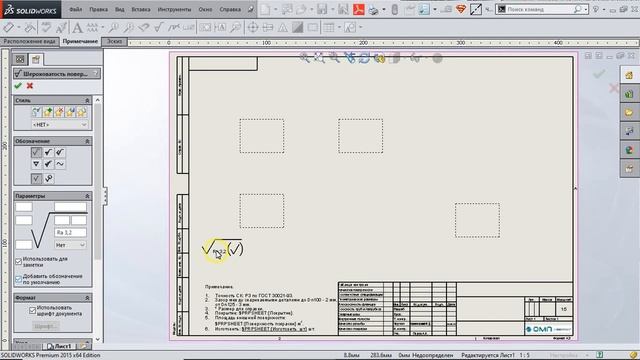
Task: Click the Help question mark icon
Action: 596,9
